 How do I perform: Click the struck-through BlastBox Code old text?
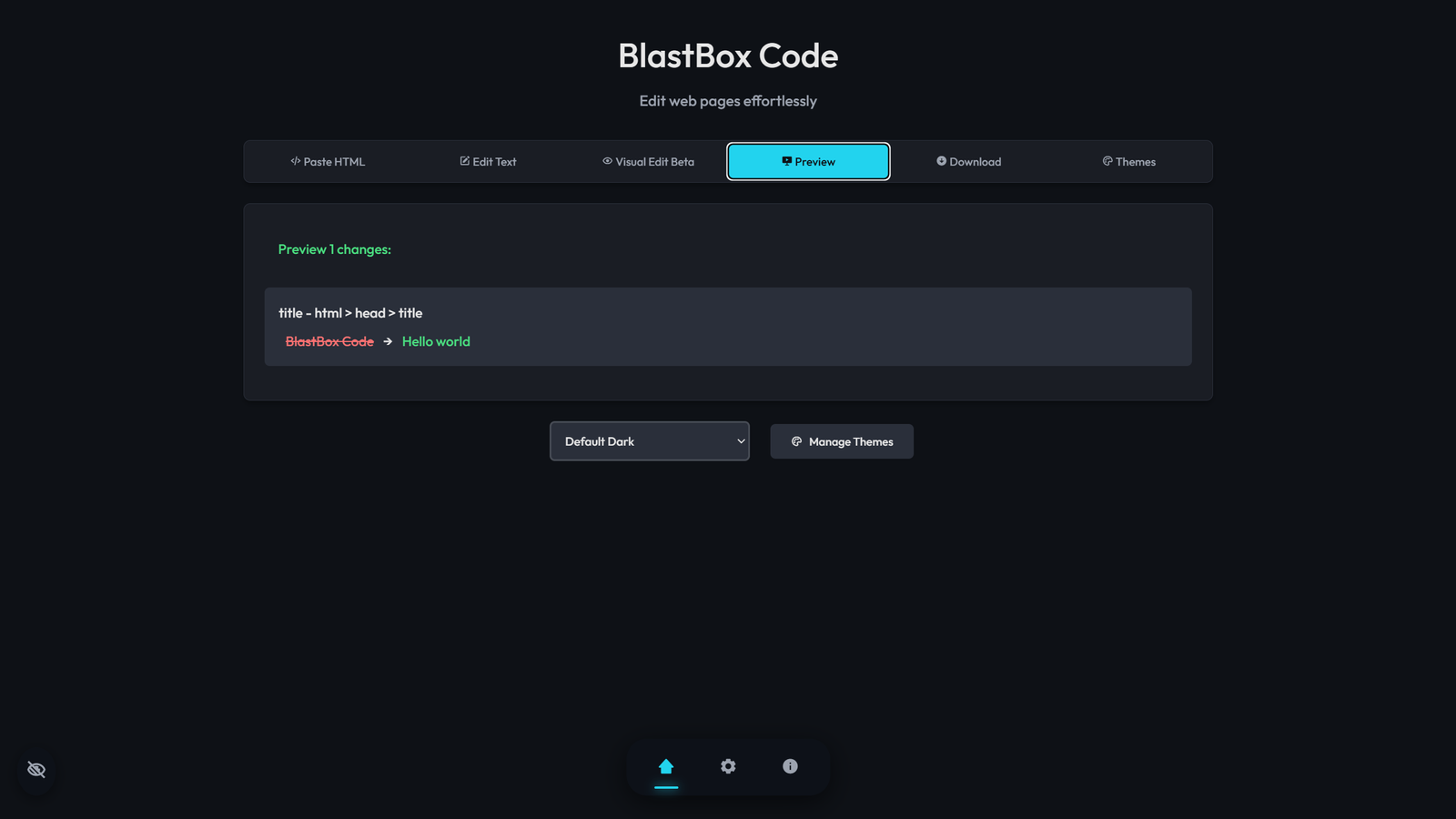(x=329, y=342)
